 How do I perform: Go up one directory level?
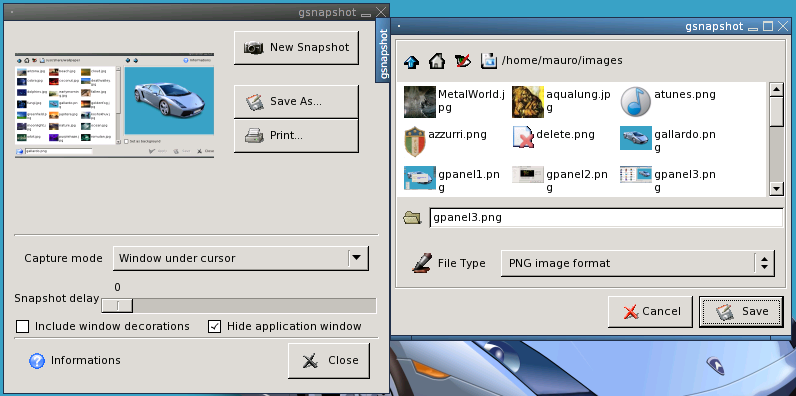point(412,61)
